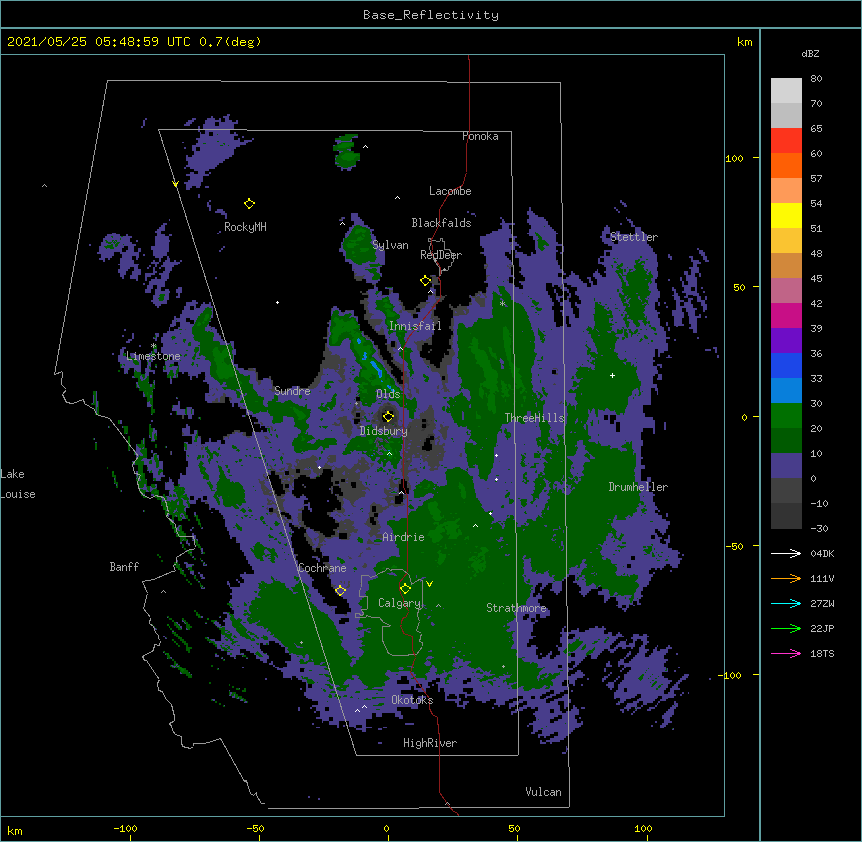Click the Lacombe label
The width and height of the screenshot is (862, 842).
450,191
